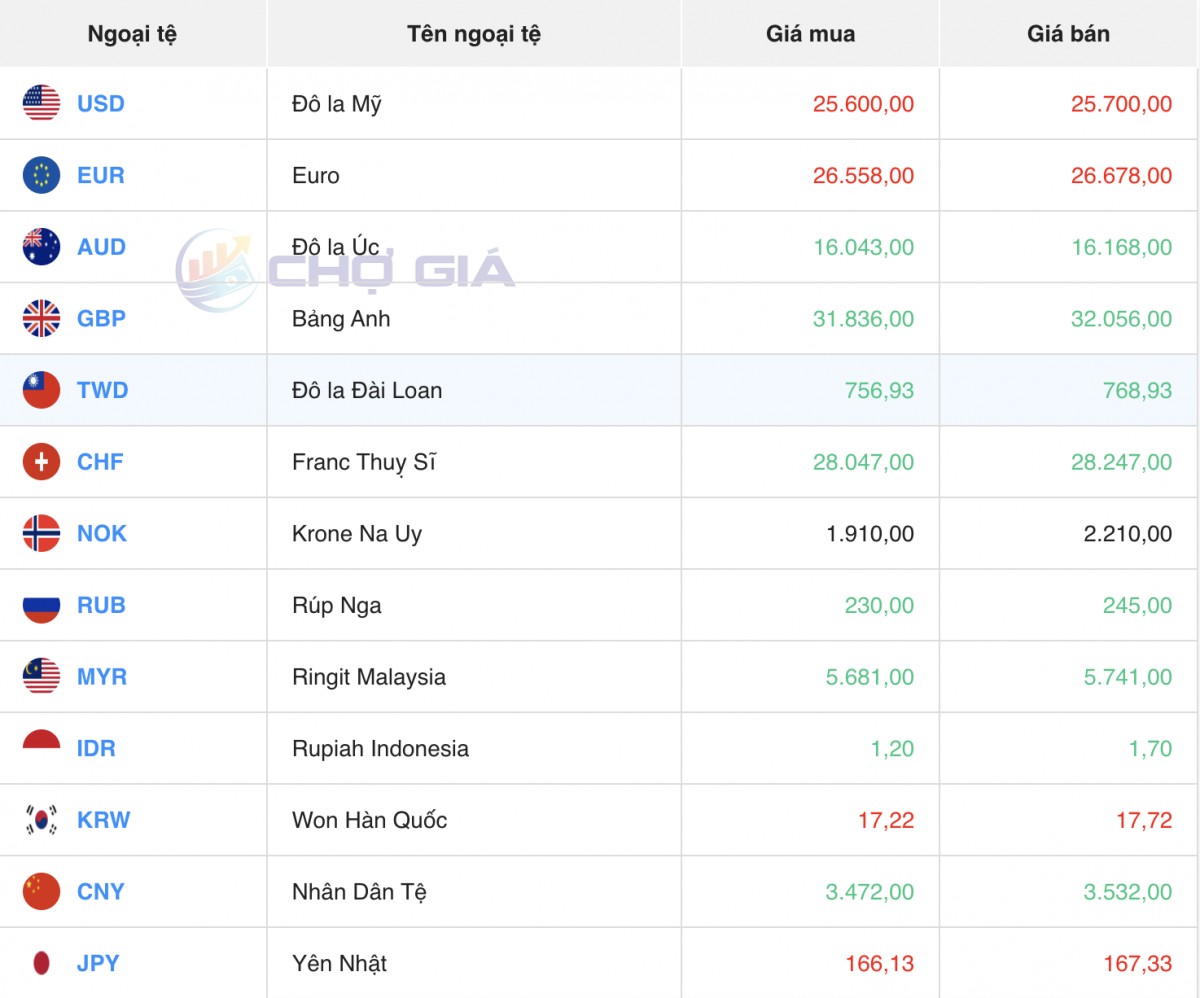Click the Chợ Giá watermark logo

pyautogui.click(x=345, y=269)
